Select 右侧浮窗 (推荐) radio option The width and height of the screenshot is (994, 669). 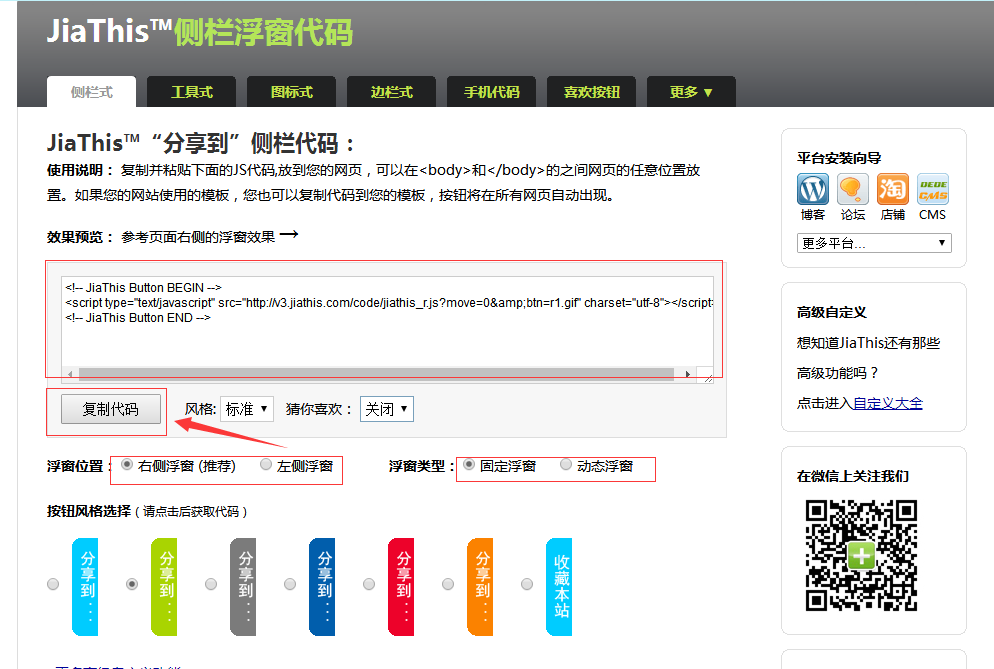coord(127,465)
